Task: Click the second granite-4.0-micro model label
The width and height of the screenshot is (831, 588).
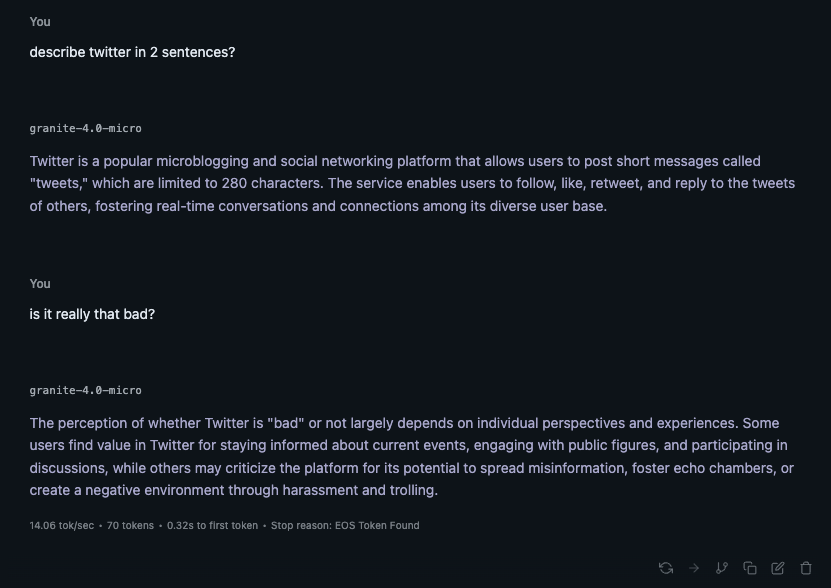Action: point(85,391)
